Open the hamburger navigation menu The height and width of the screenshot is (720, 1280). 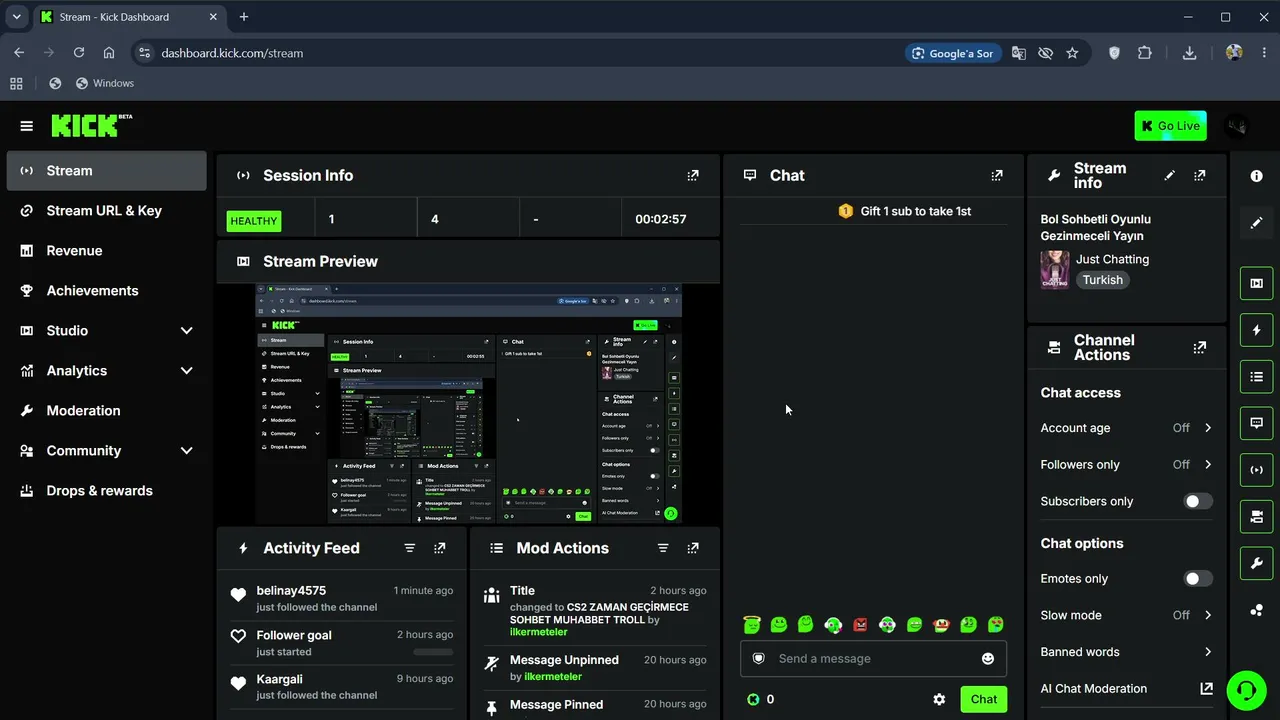(27, 126)
